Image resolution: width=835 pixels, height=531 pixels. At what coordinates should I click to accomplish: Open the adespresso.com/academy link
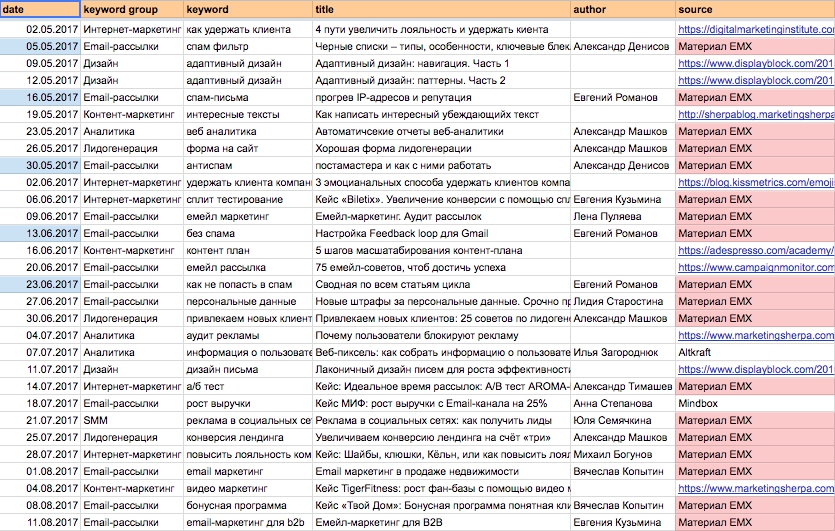tap(756, 250)
